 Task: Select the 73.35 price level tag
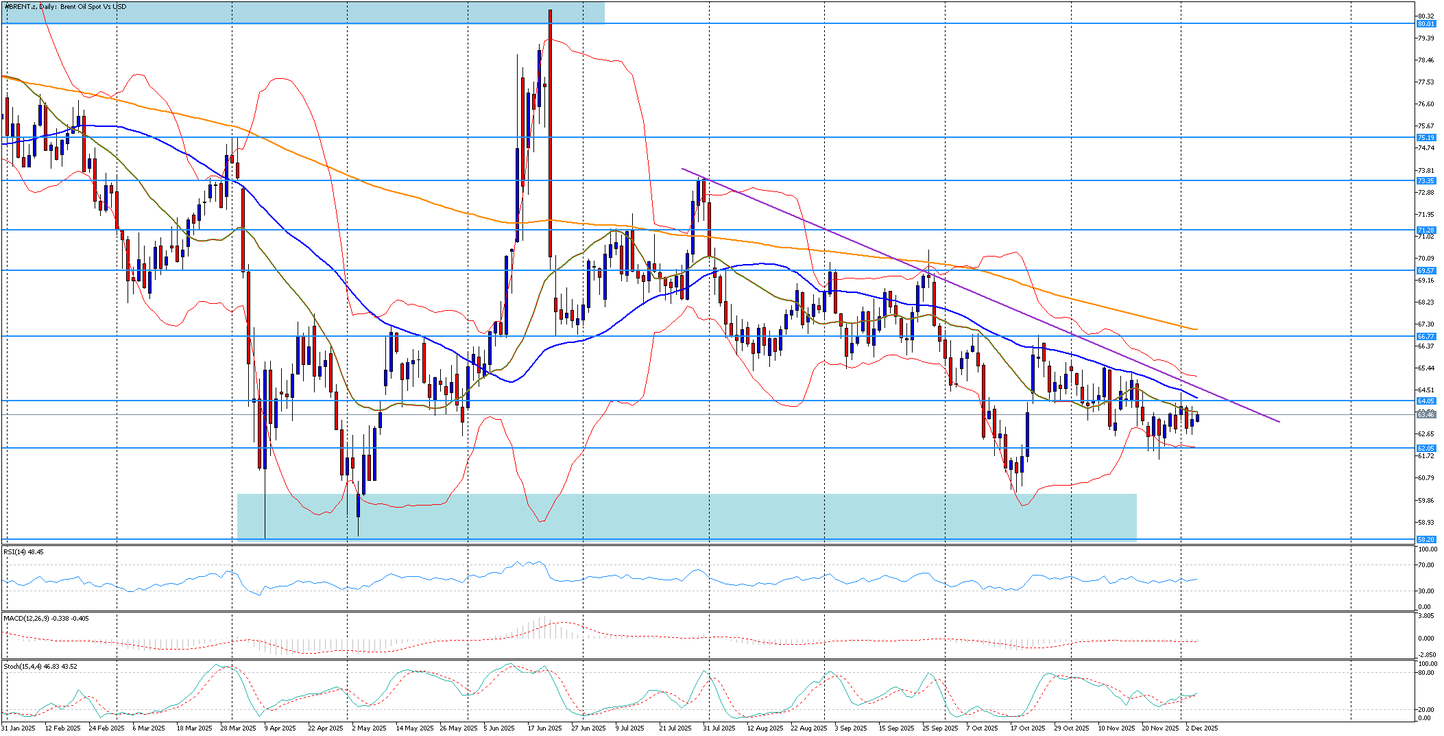pyautogui.click(x=1426, y=181)
